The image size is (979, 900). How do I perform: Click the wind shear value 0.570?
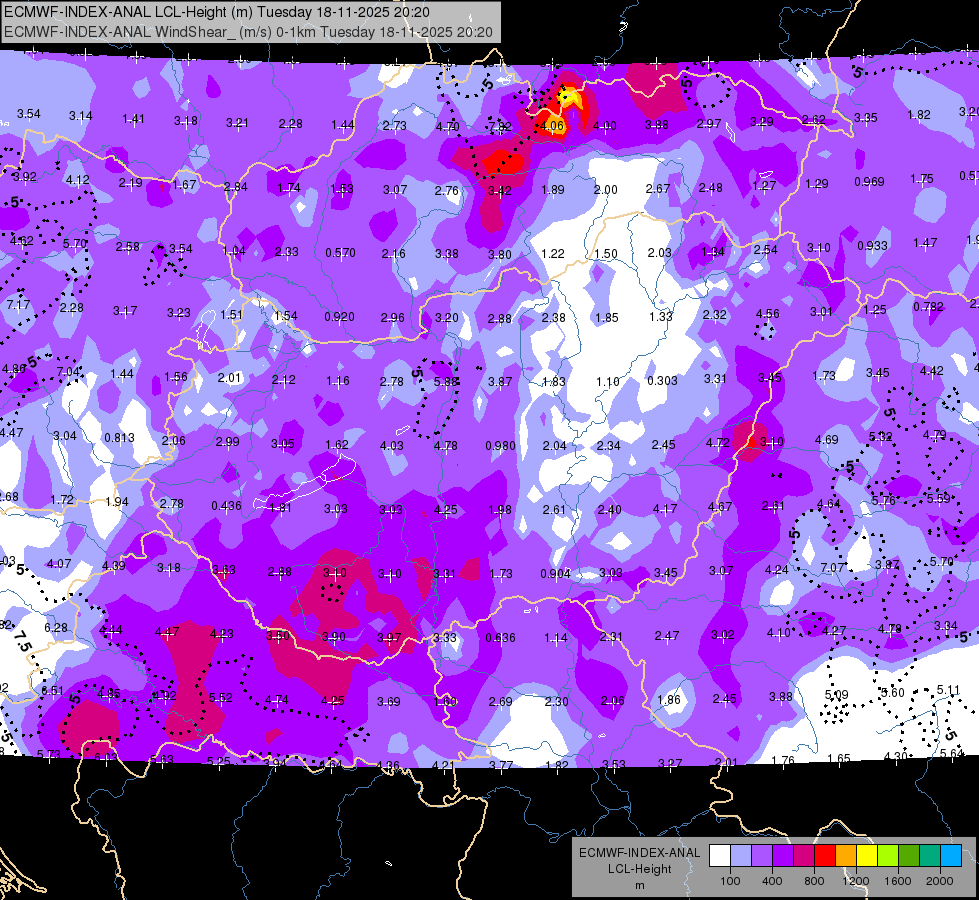coord(340,252)
